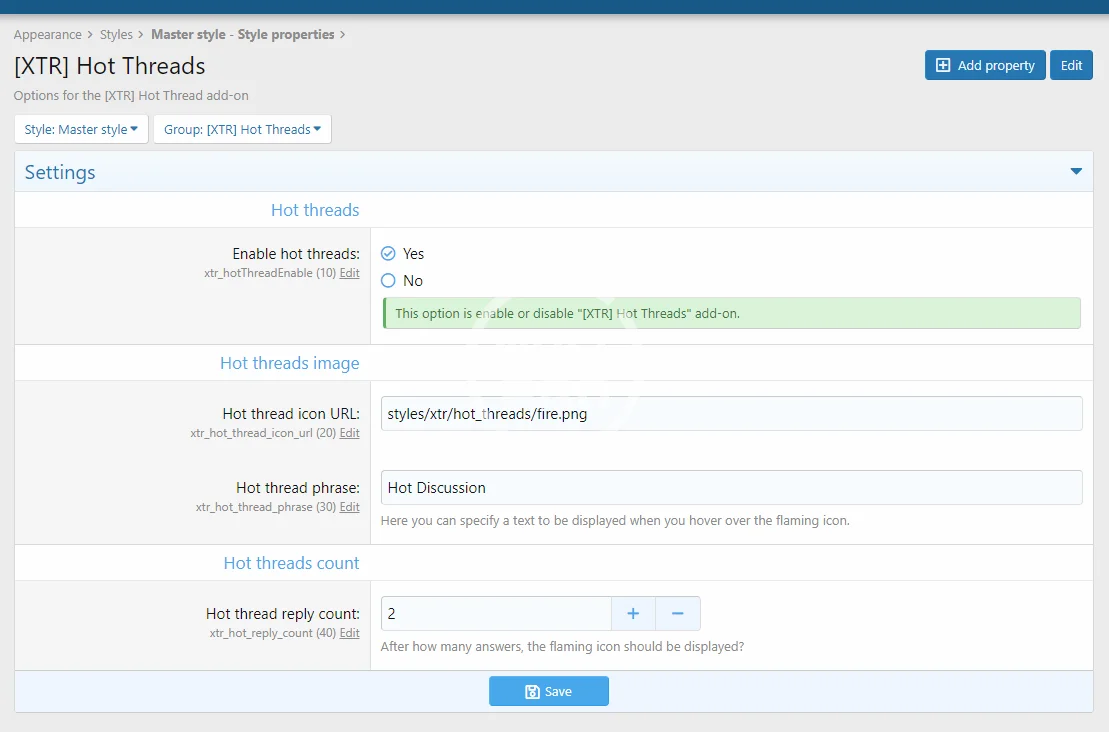The image size is (1109, 732).
Task: Go to Appearance breadcrumb
Action: (x=47, y=34)
